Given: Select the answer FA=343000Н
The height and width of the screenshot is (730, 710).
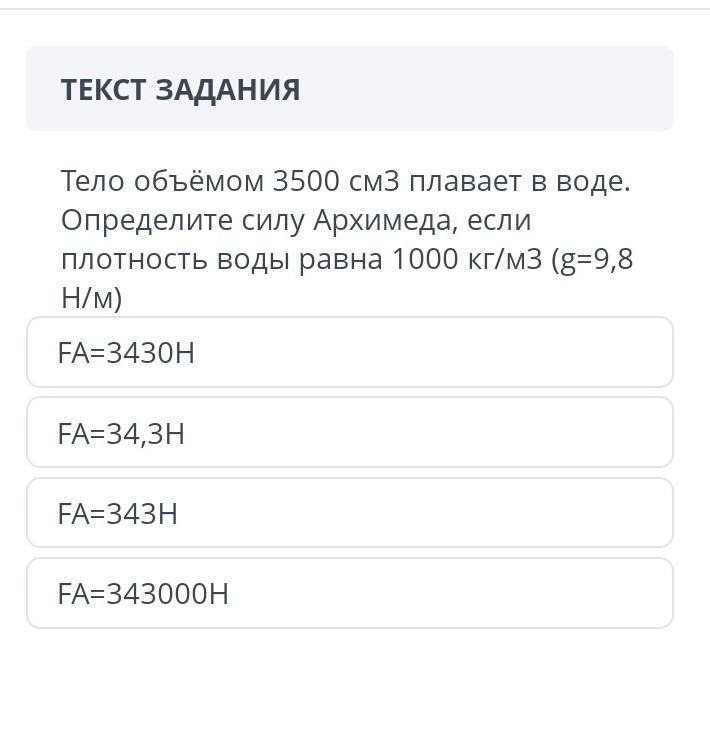Looking at the screenshot, I should [x=349, y=593].
